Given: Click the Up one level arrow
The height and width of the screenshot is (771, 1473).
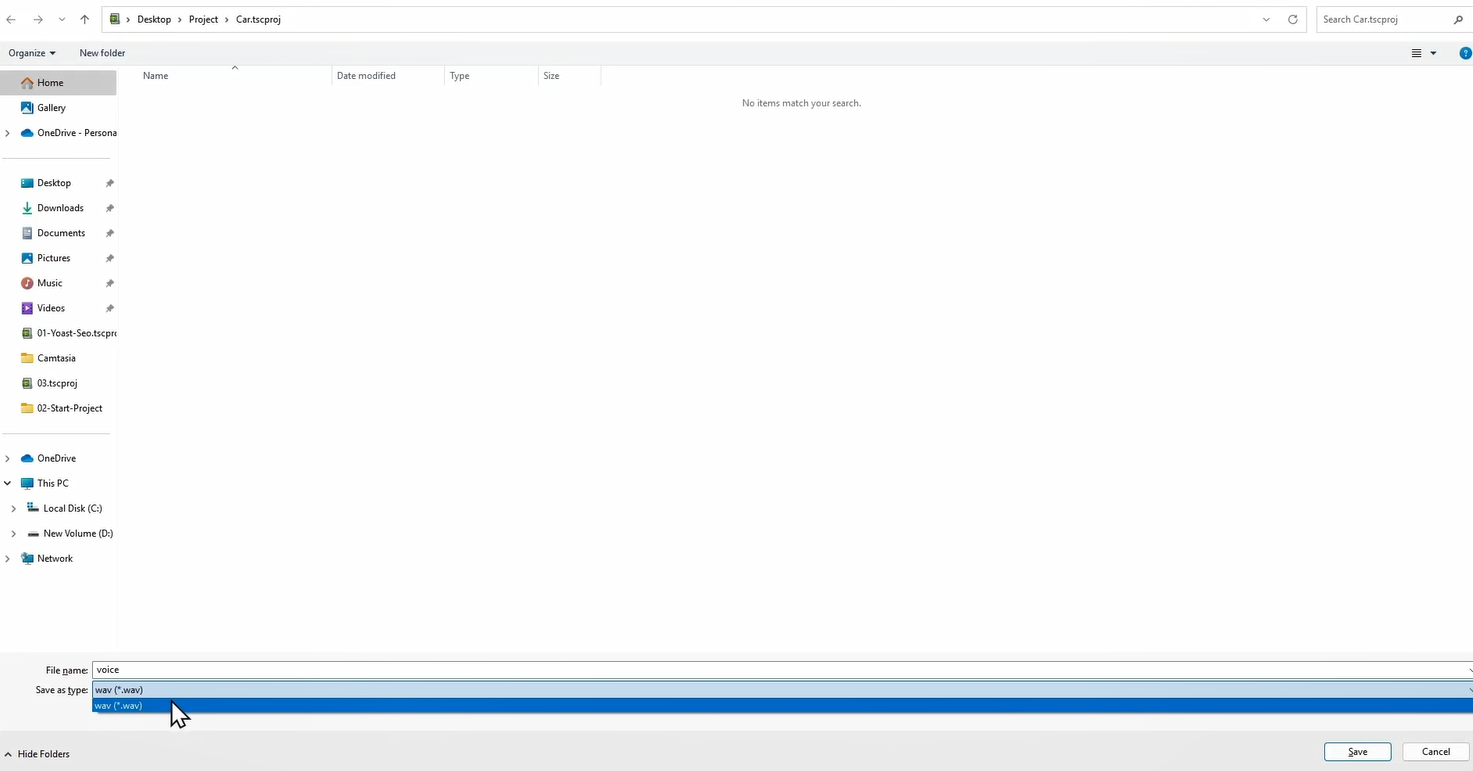Looking at the screenshot, I should pyautogui.click(x=85, y=19).
